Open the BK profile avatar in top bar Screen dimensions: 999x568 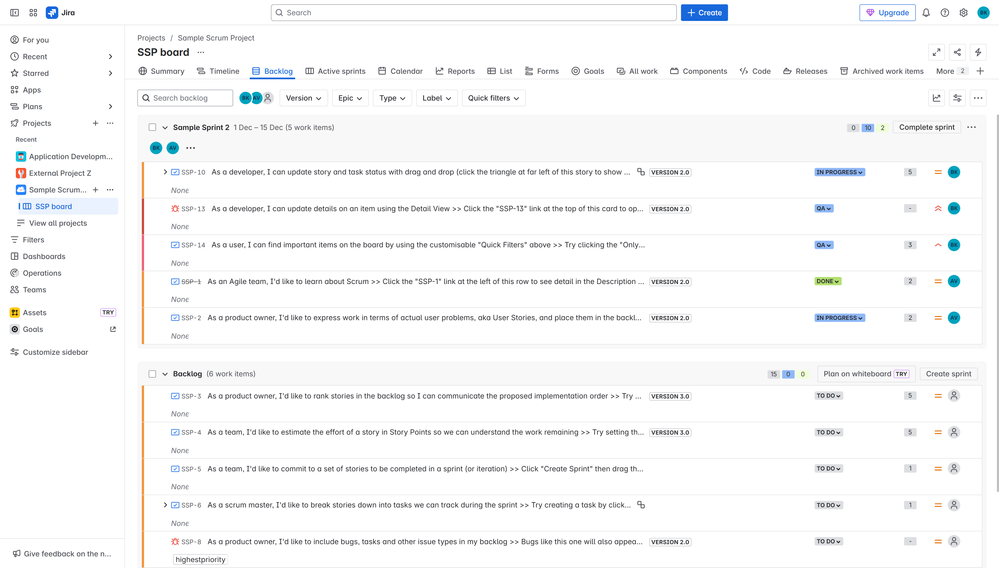click(x=983, y=13)
